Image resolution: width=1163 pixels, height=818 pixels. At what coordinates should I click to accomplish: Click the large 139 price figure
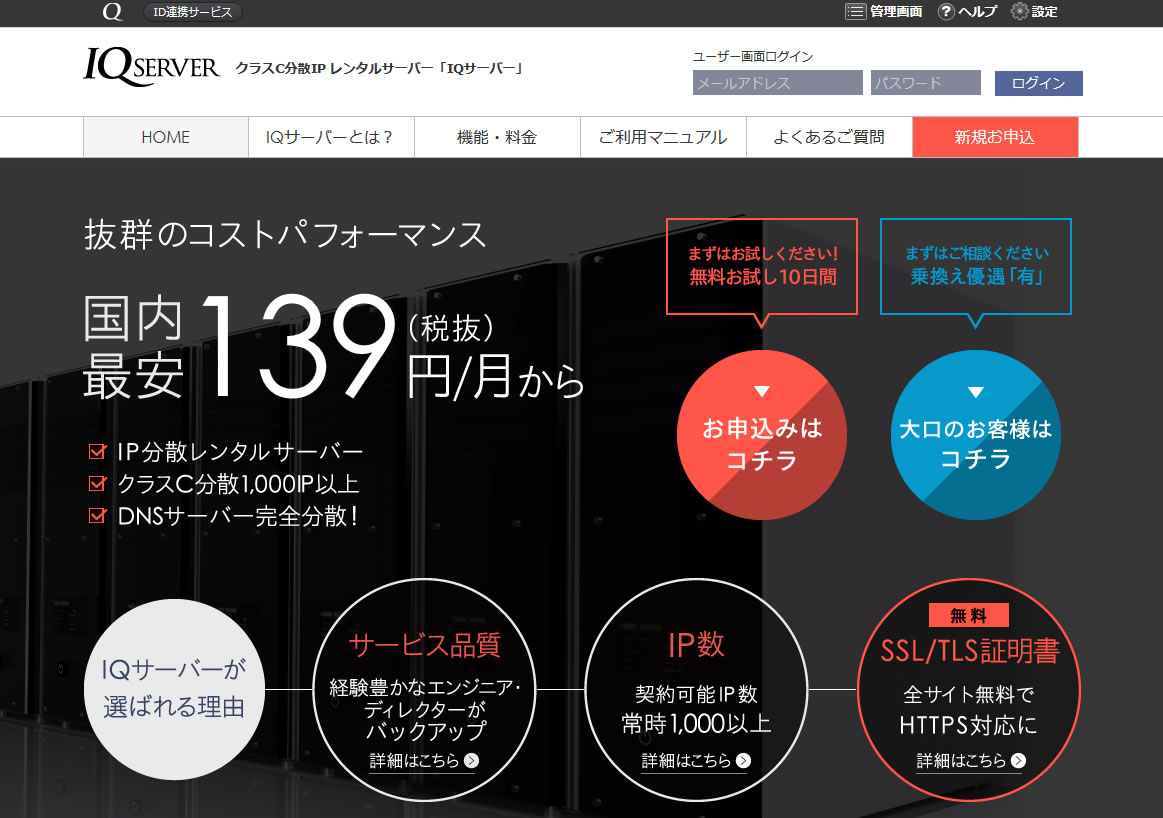[297, 346]
